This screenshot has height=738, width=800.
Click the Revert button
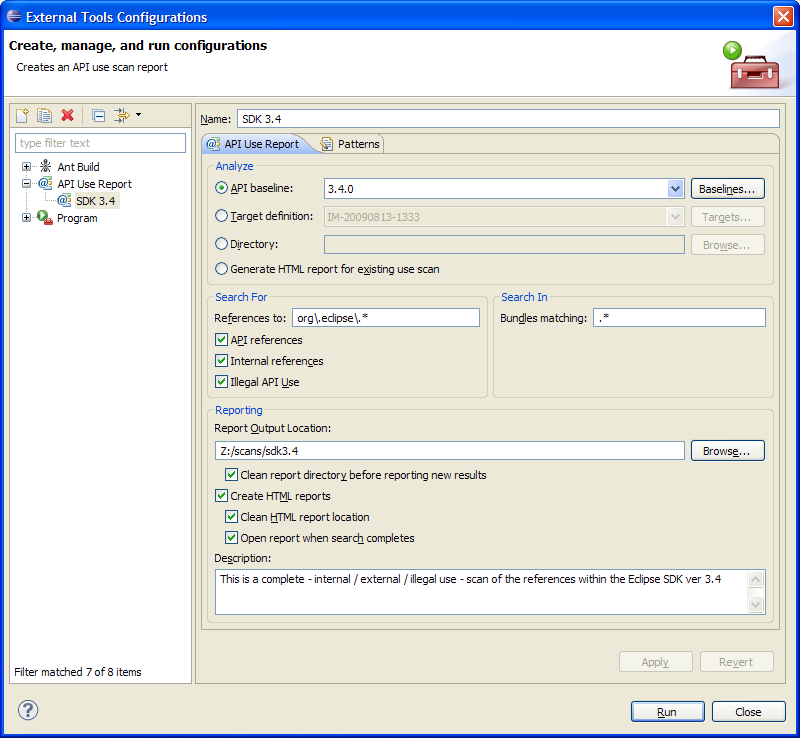pos(737,662)
